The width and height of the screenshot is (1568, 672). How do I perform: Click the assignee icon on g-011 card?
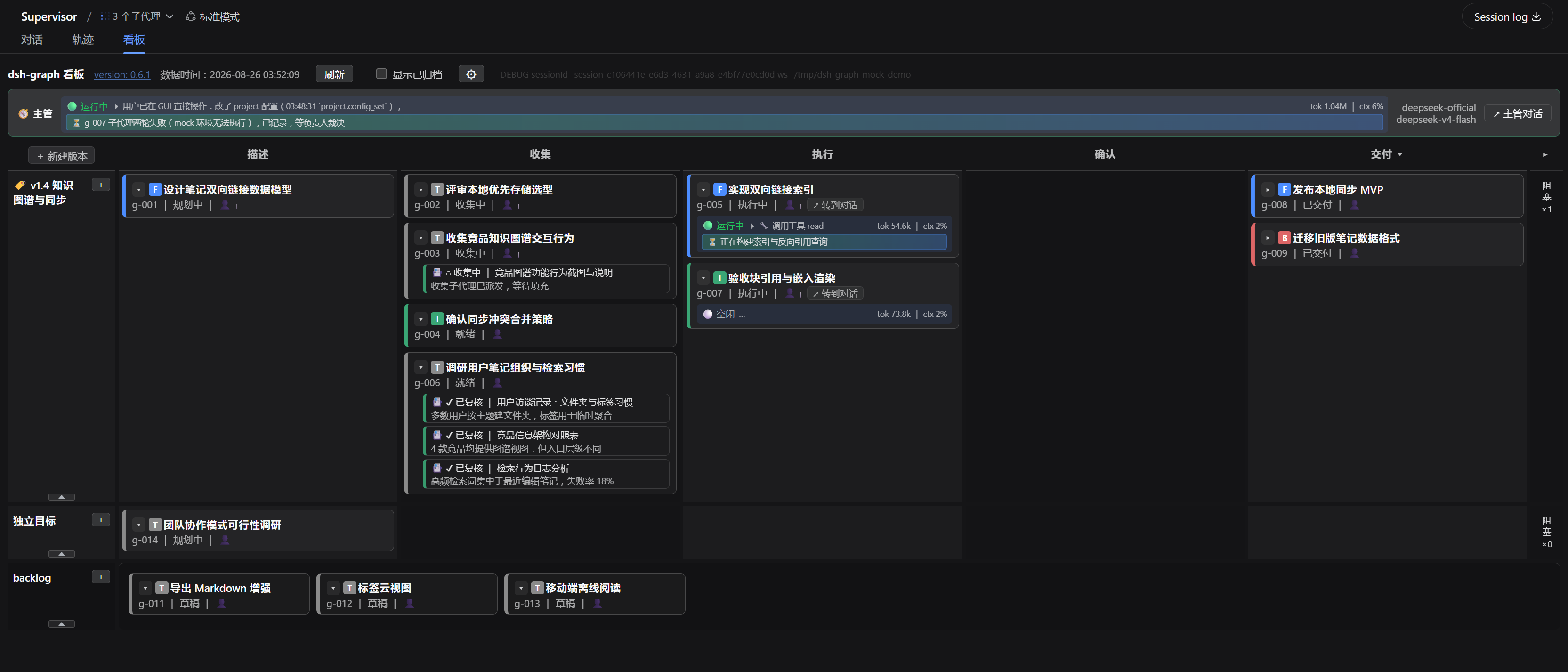(x=222, y=603)
